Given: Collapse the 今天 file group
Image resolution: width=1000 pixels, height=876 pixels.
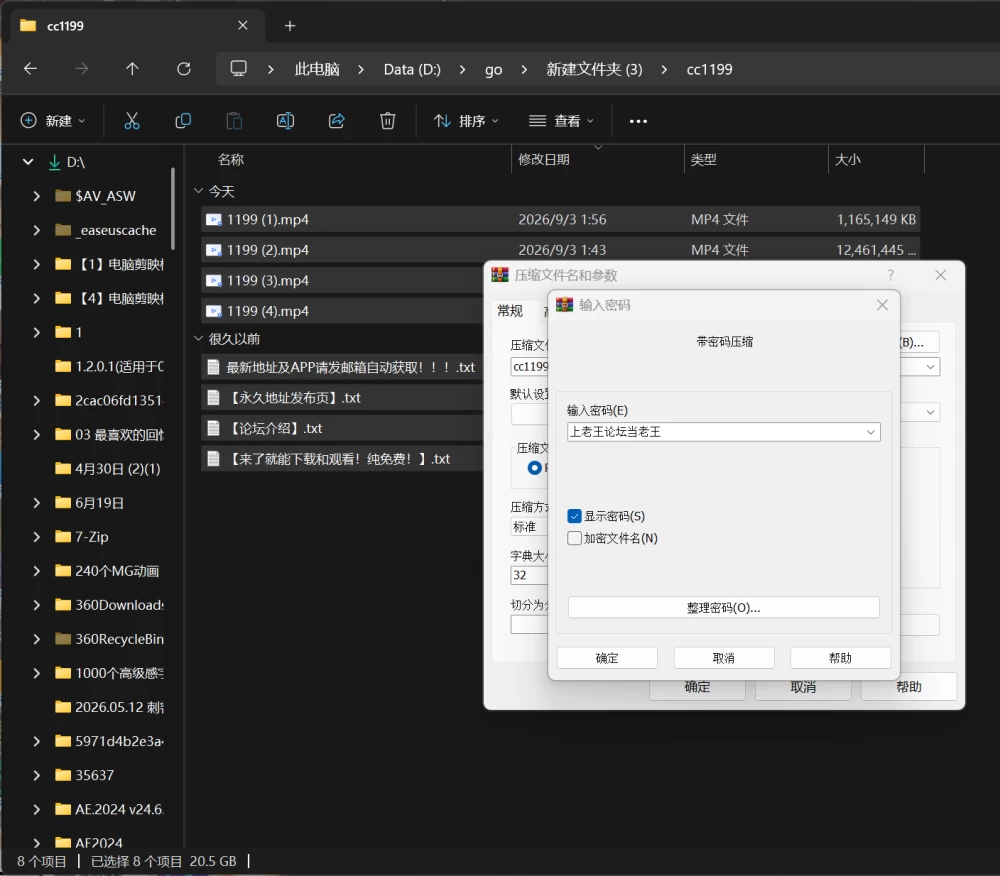Looking at the screenshot, I should [198, 191].
